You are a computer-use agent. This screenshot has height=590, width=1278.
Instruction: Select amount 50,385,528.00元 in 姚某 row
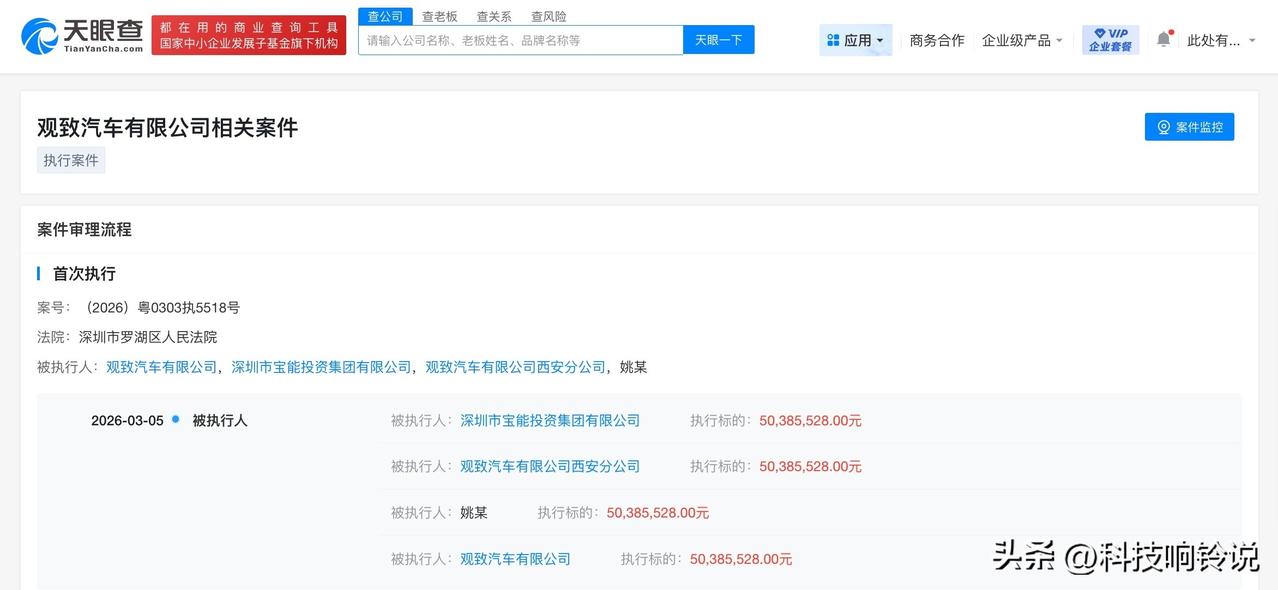tap(658, 512)
